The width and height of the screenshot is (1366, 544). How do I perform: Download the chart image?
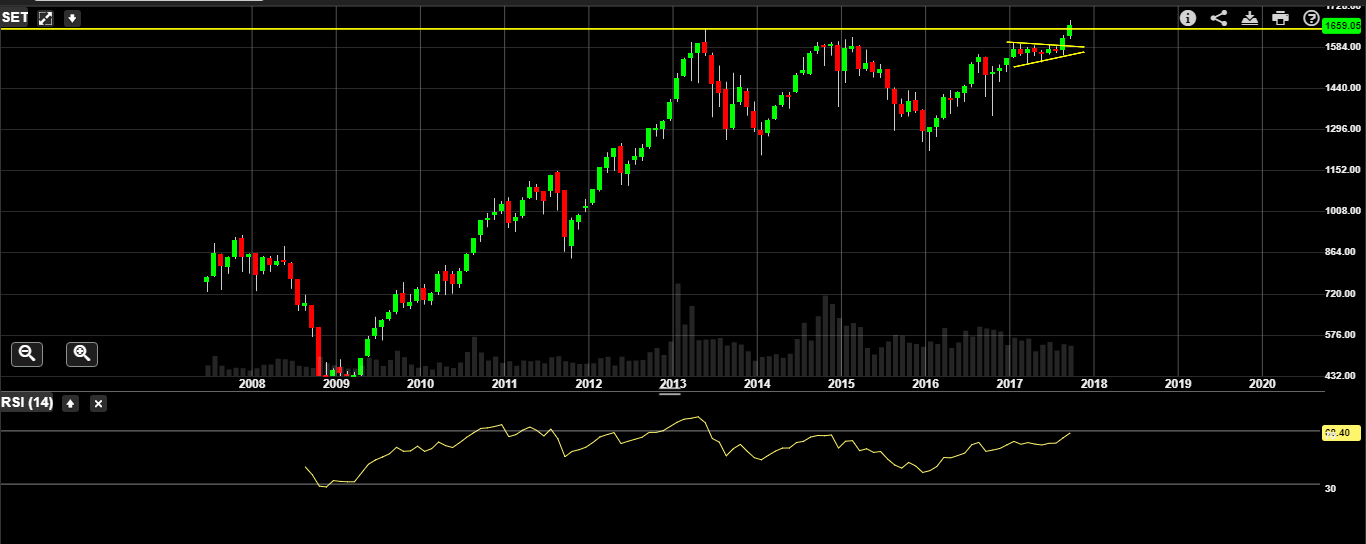coord(1249,18)
